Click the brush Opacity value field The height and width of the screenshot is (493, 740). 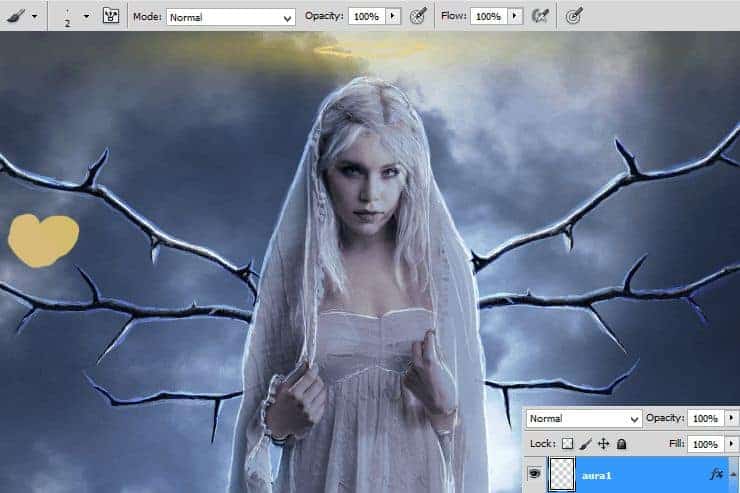[364, 17]
